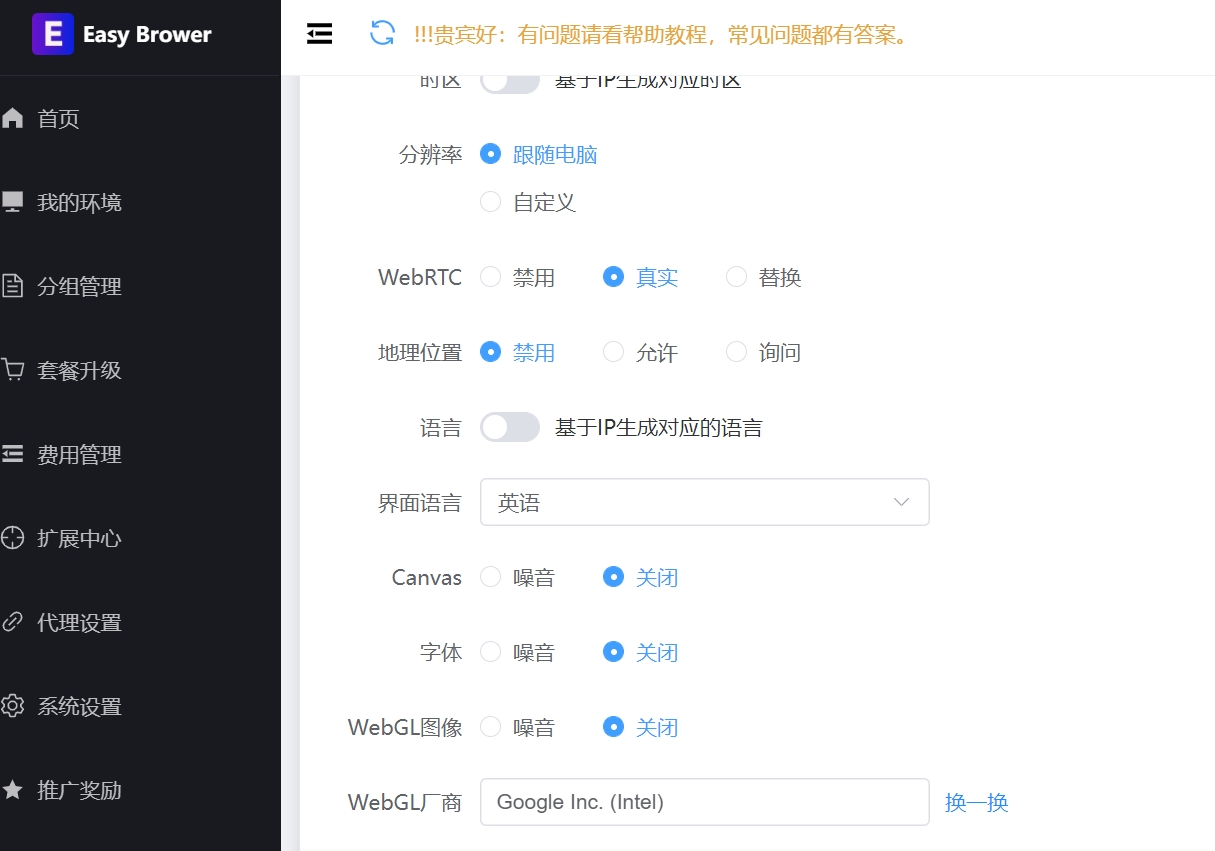
Task: Collapse the sidebar using the hamburger icon
Action: (x=319, y=33)
